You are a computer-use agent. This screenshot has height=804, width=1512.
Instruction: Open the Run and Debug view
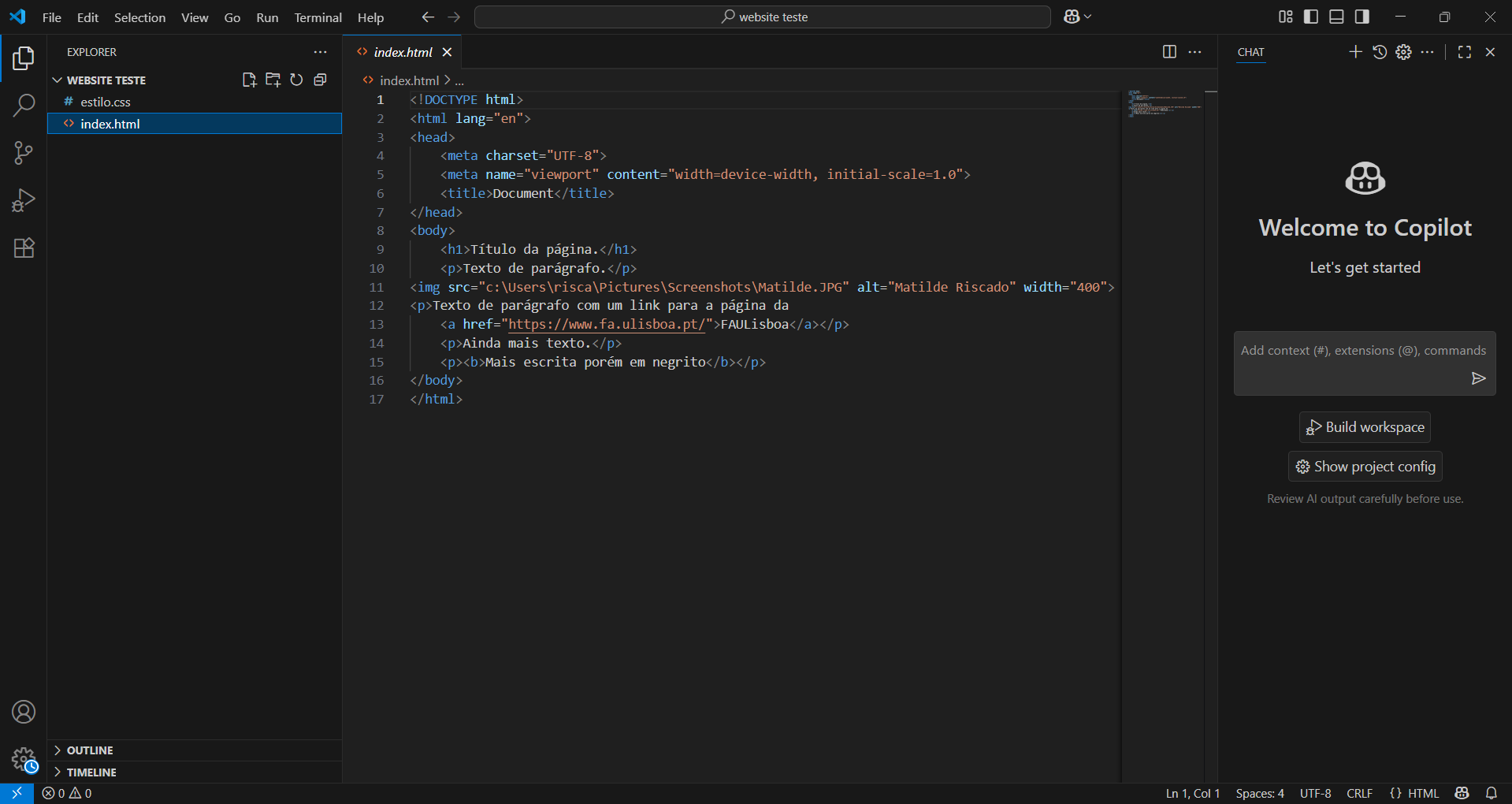click(24, 200)
